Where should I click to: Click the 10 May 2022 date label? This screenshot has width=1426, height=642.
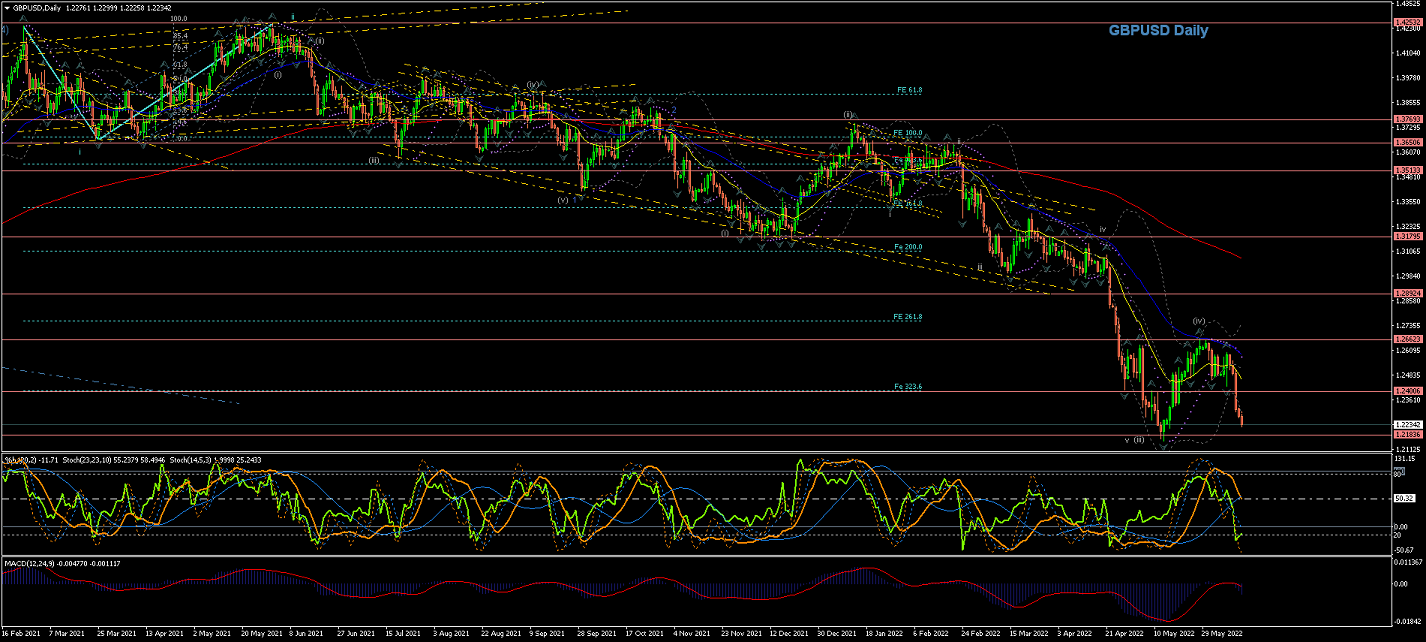[x=1175, y=633]
